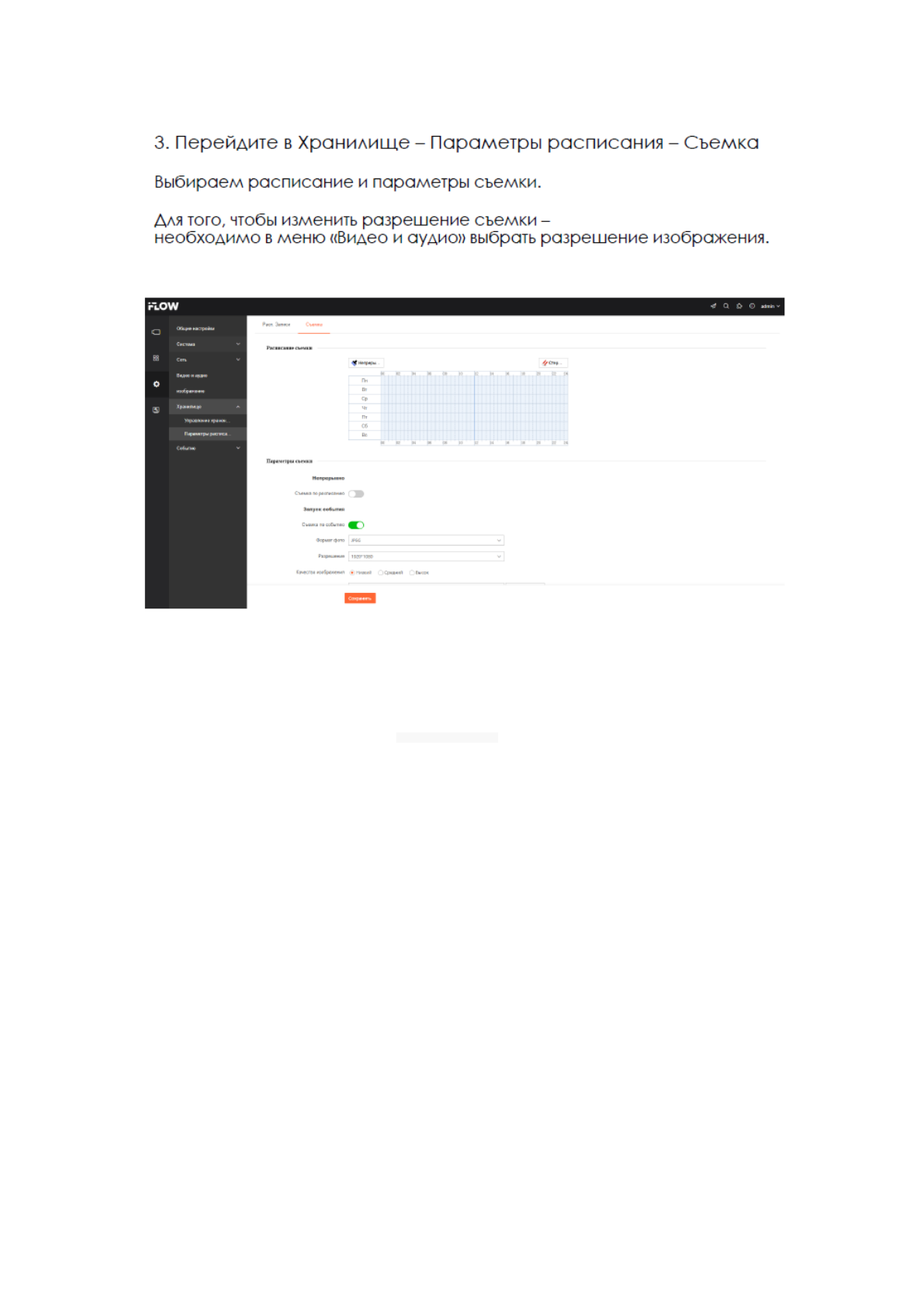Click the Расписание съемки section heading
This screenshot has height=1307, width=924.
(289, 348)
